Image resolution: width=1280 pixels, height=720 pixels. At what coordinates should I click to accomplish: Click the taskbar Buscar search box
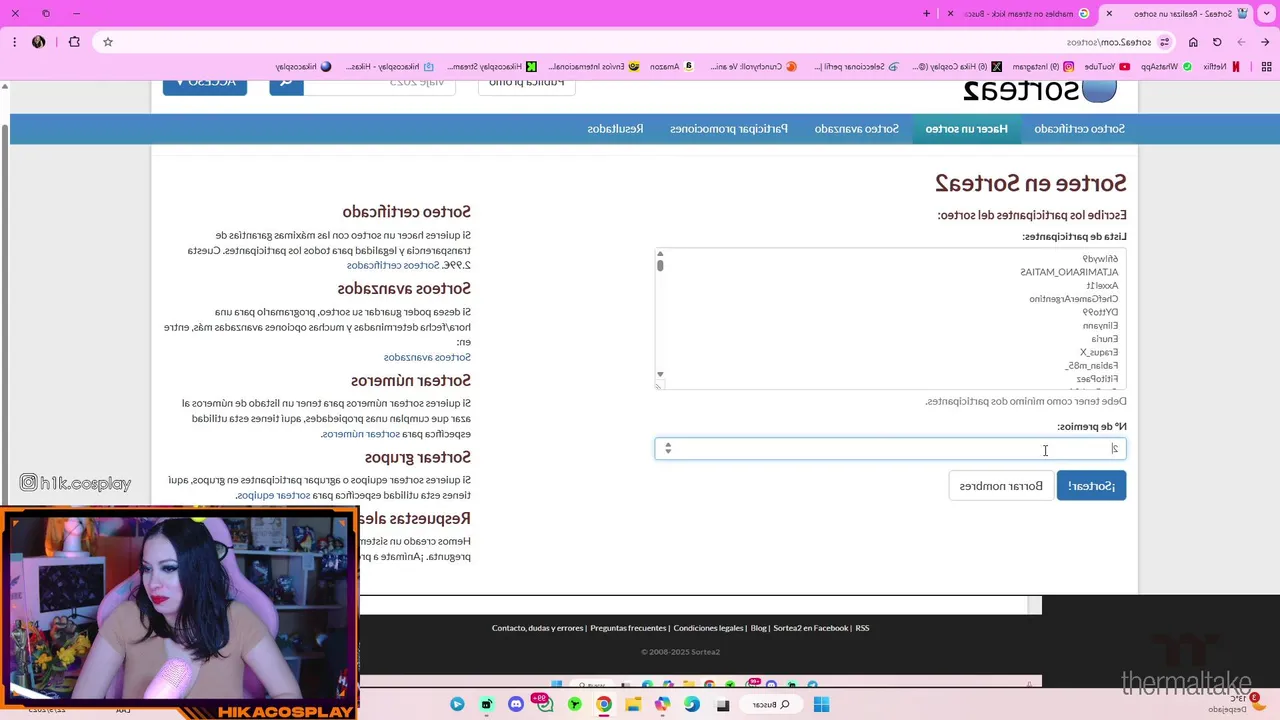click(x=770, y=705)
